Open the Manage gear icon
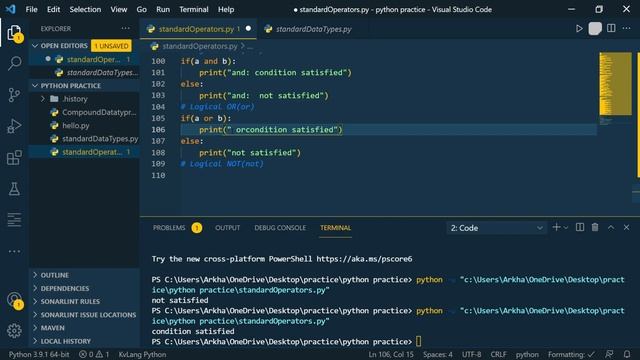Viewport: 640px width, 360px height. coord(14,331)
